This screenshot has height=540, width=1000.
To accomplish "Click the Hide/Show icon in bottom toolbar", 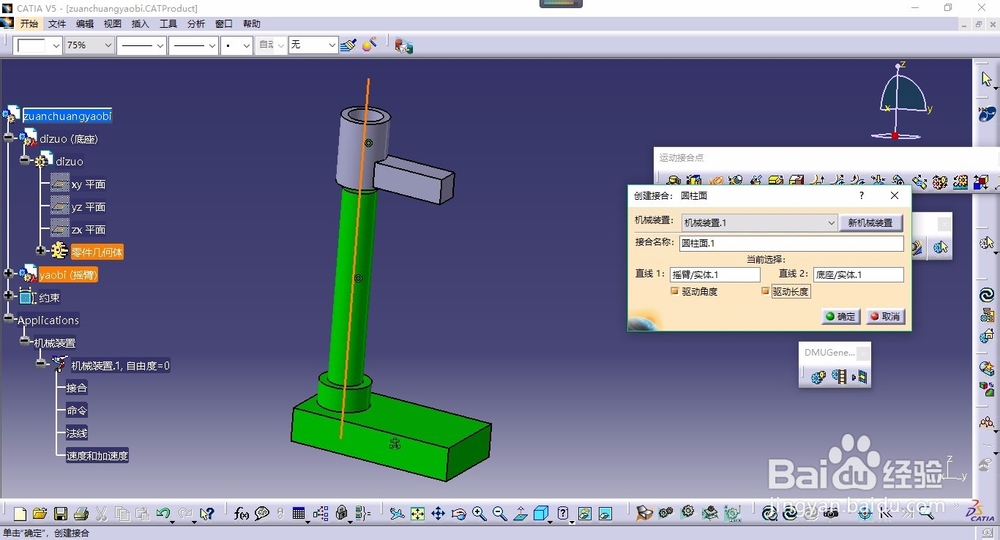I will point(585,513).
